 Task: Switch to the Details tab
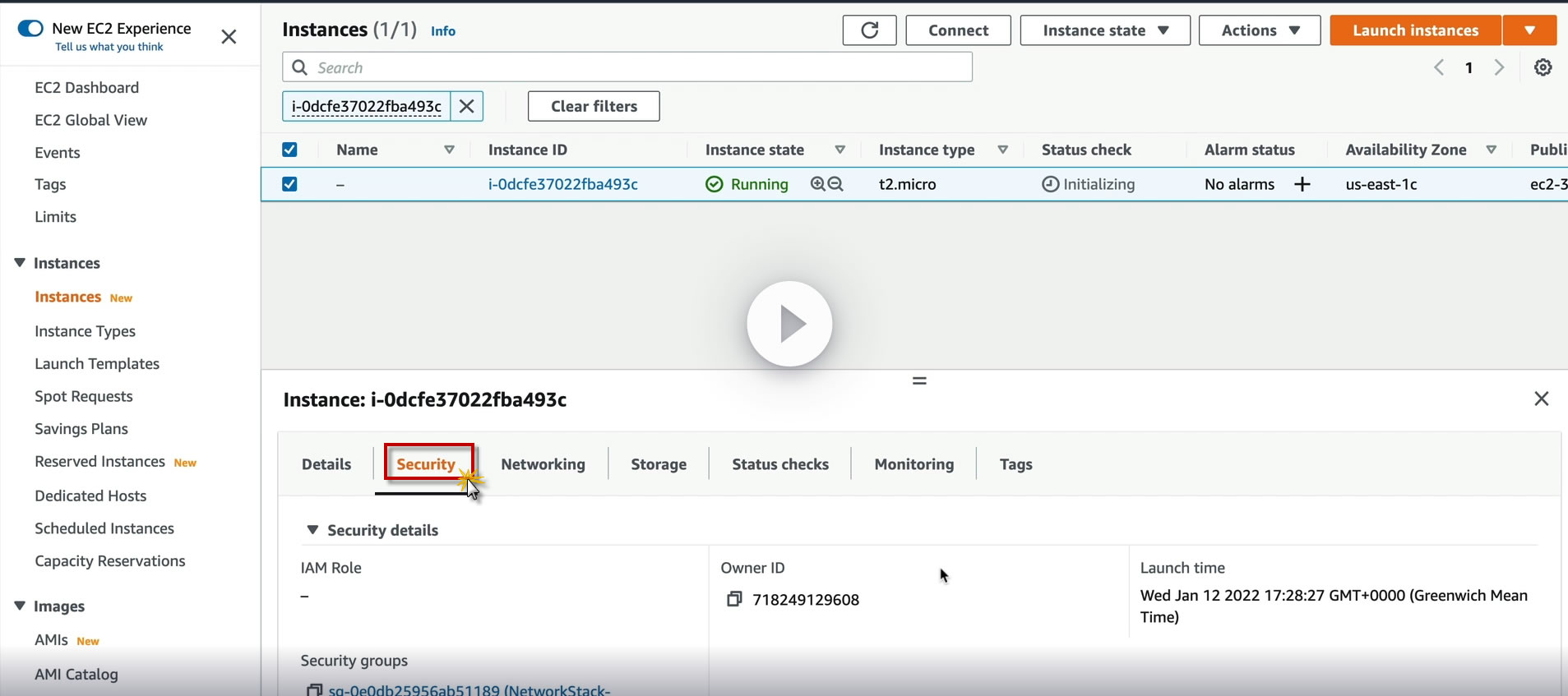tap(326, 464)
